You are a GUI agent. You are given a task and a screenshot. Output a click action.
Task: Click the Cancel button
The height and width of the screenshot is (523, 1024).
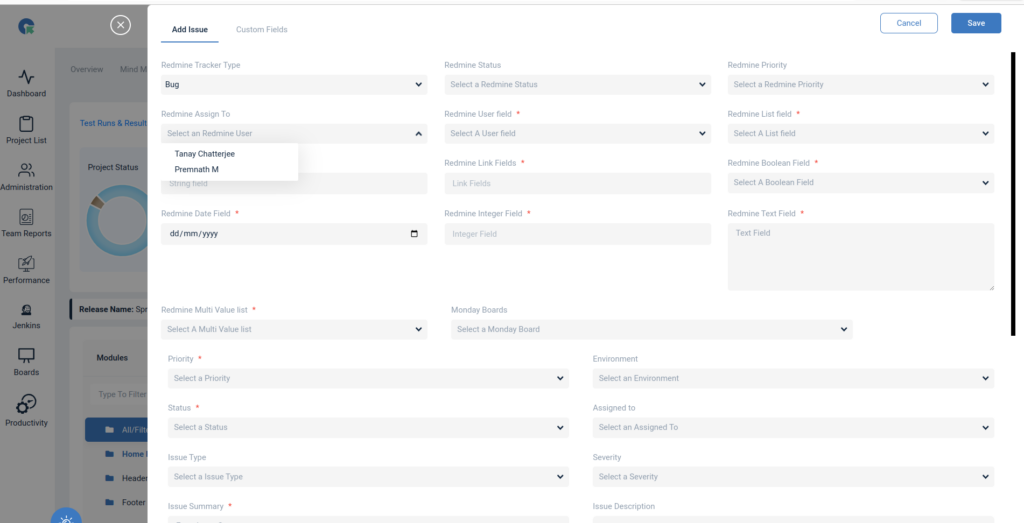click(908, 23)
